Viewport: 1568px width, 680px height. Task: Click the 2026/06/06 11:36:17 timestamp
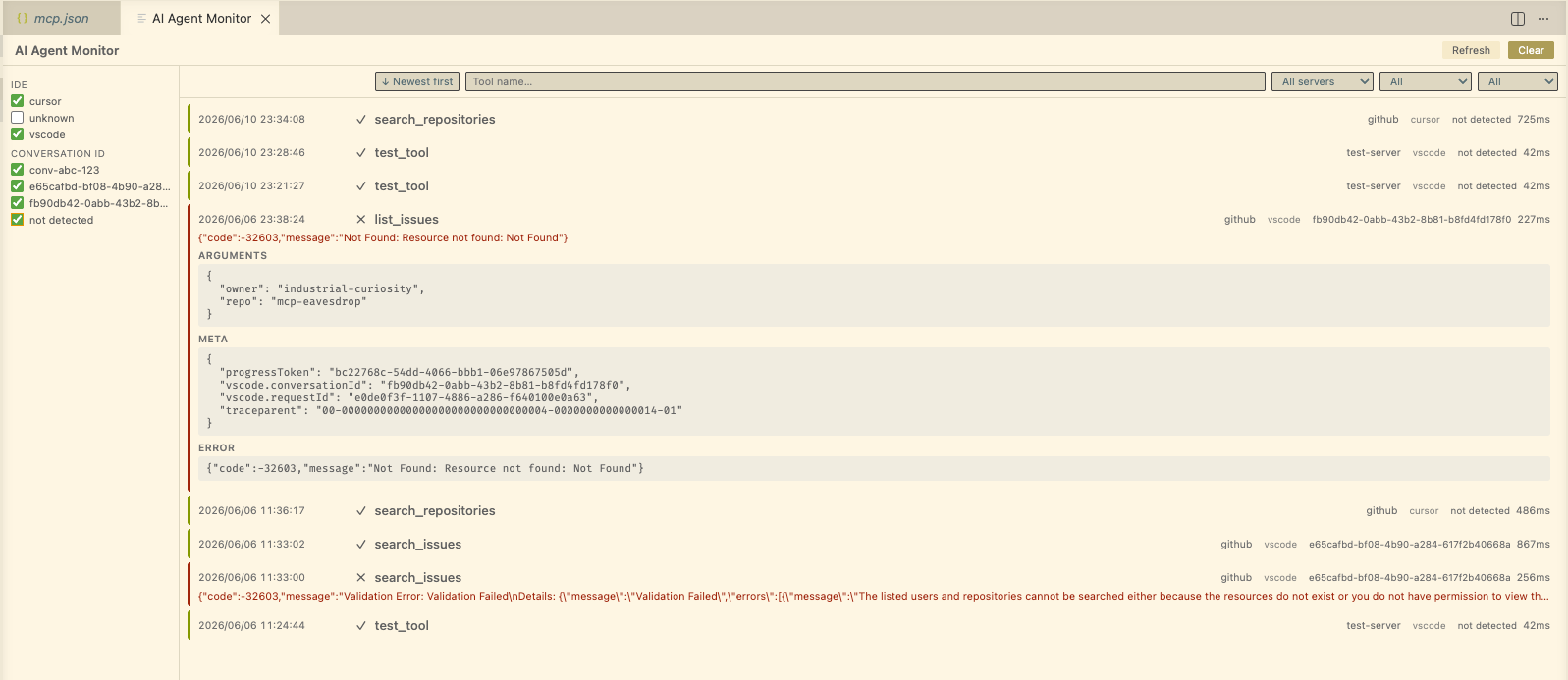(x=251, y=511)
